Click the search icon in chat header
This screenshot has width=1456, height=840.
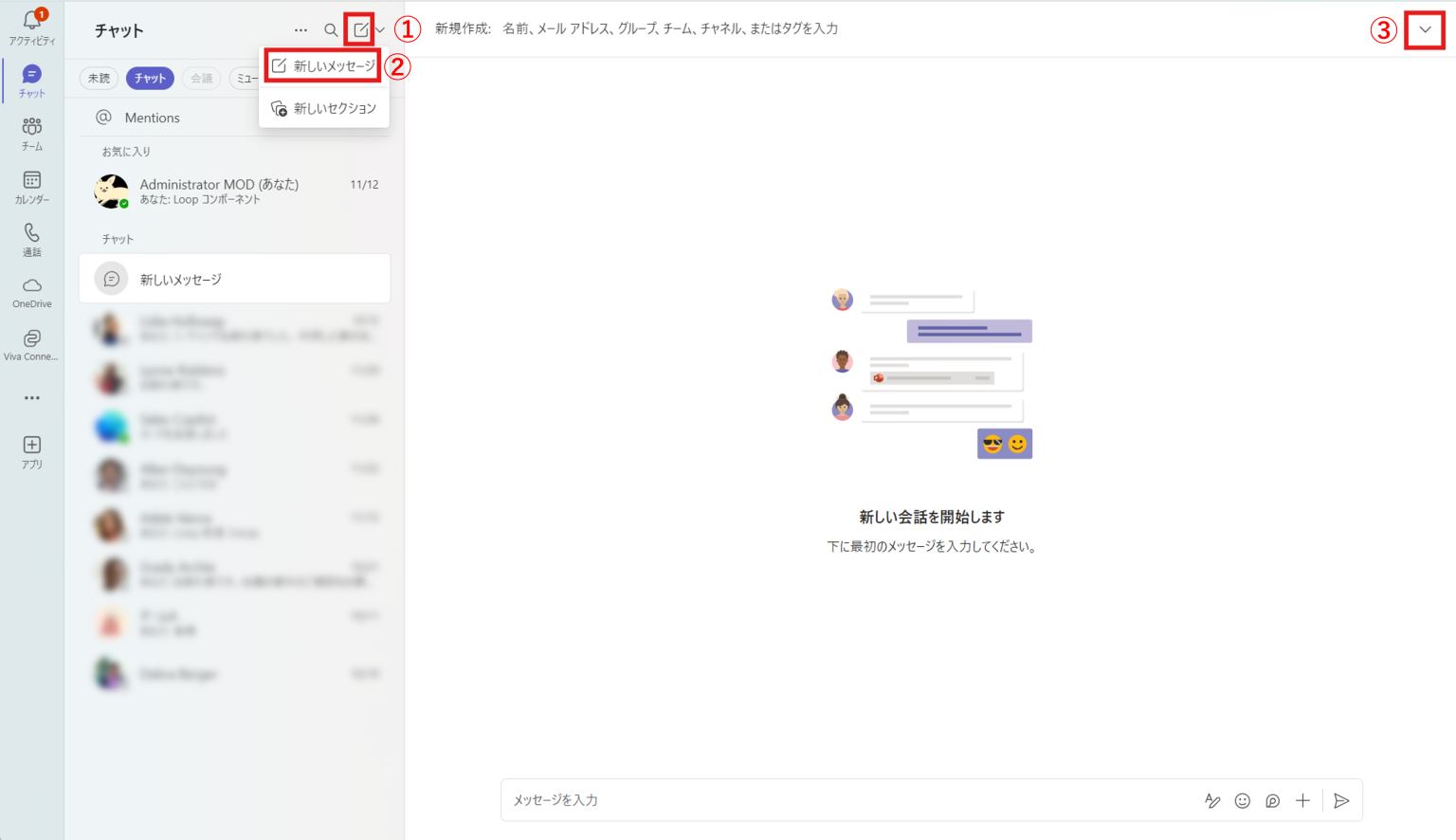point(331,30)
